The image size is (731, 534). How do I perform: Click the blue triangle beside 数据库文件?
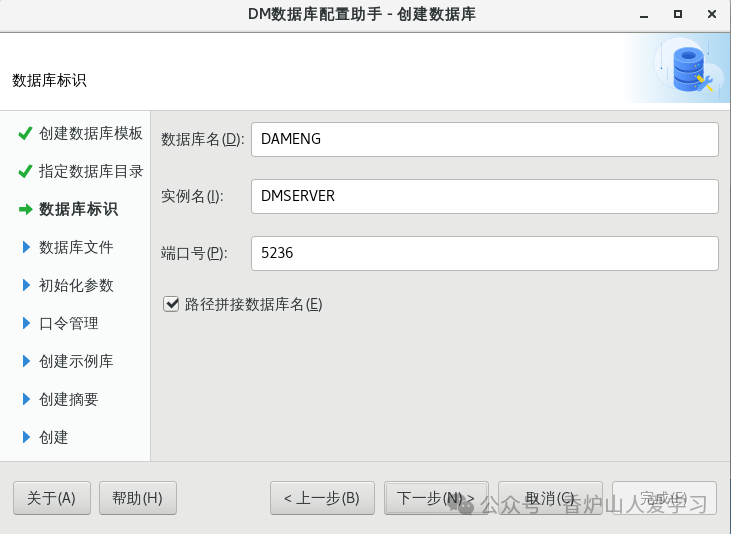tap(26, 247)
